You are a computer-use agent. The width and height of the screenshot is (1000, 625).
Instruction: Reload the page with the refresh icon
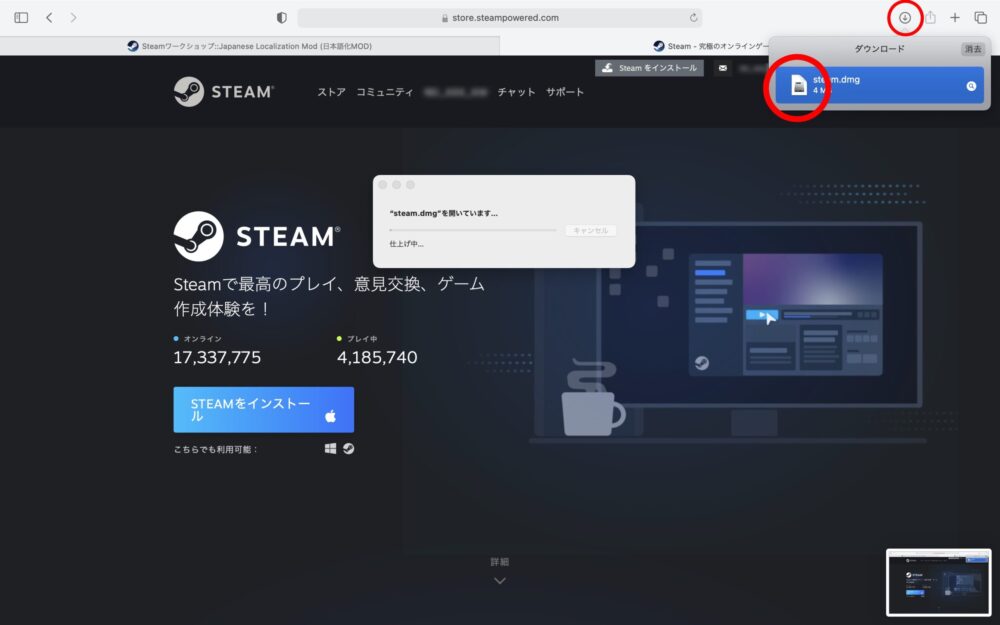[x=693, y=18]
